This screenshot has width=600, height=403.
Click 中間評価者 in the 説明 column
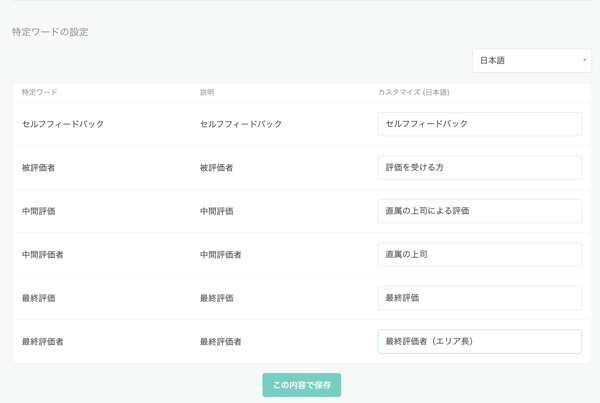(x=221, y=255)
